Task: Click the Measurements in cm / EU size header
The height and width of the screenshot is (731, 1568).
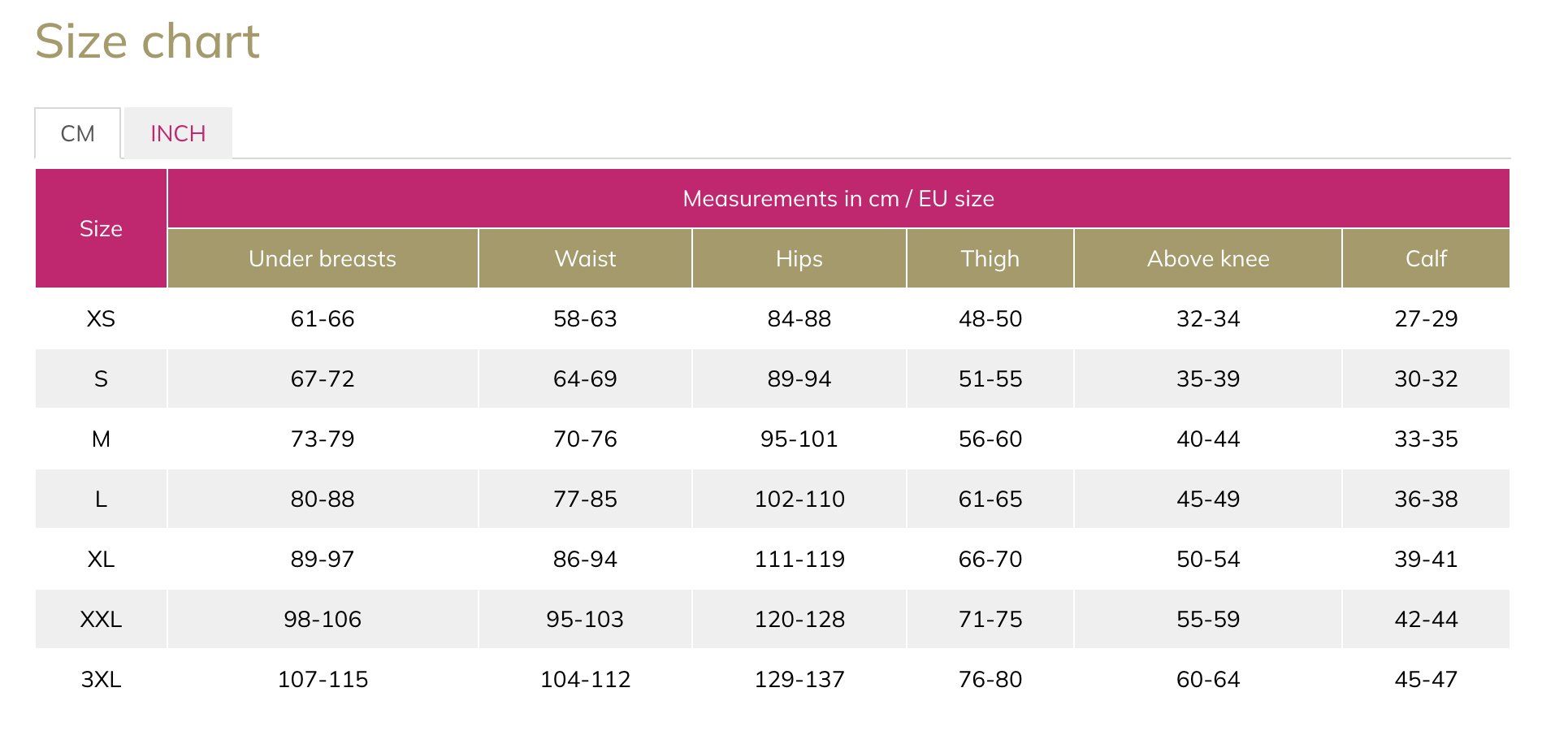Action: (x=838, y=198)
